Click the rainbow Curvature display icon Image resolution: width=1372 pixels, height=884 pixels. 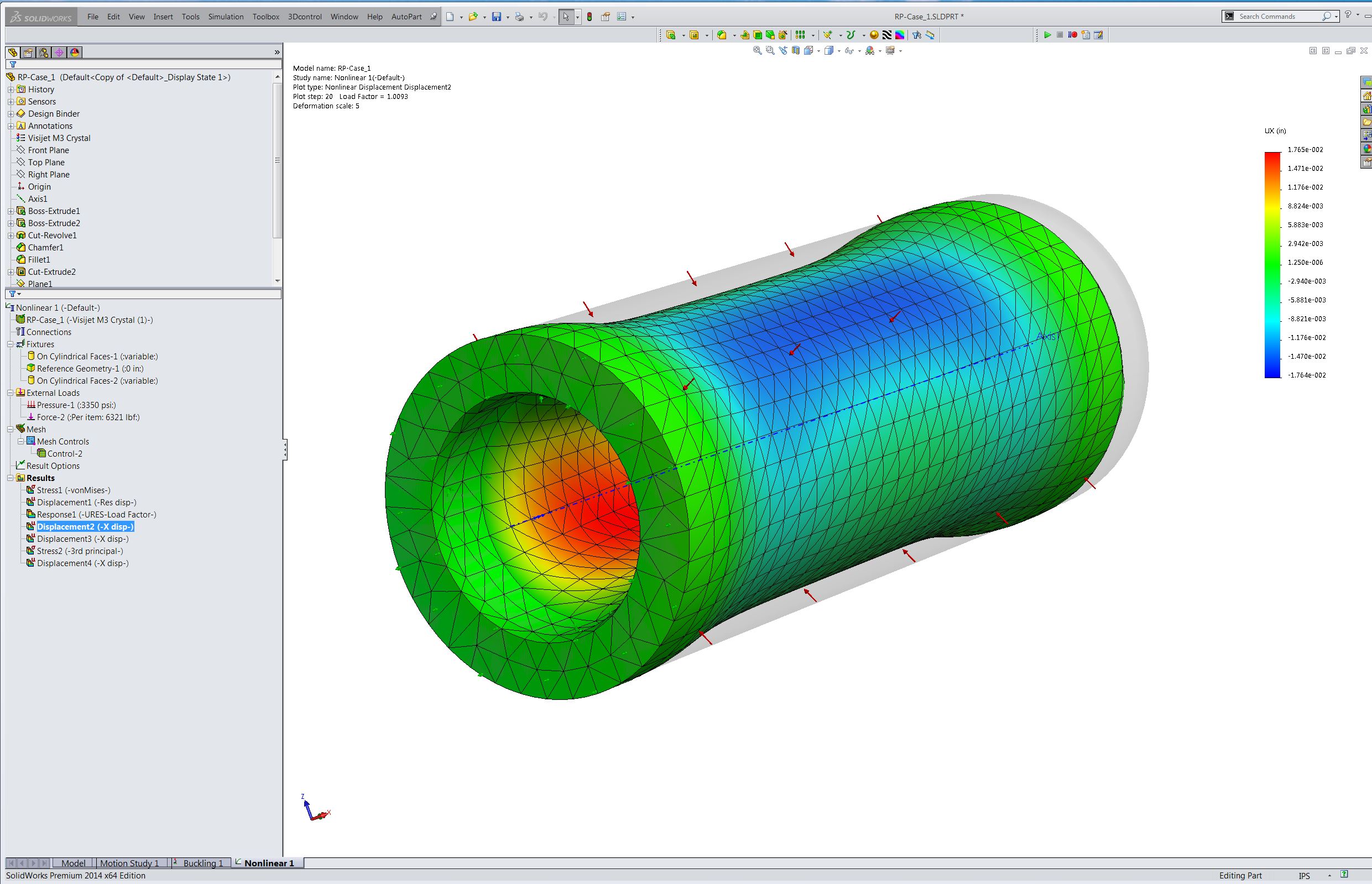tap(900, 35)
